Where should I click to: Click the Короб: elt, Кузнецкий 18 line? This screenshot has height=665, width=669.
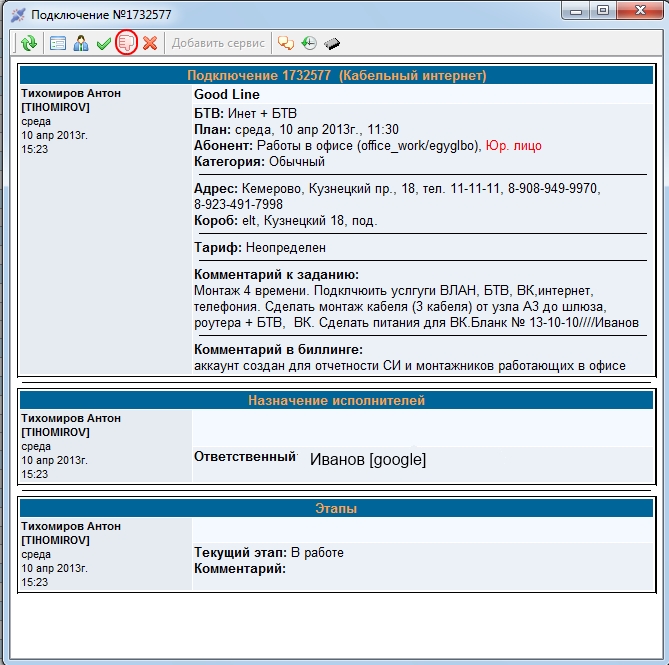coord(285,221)
